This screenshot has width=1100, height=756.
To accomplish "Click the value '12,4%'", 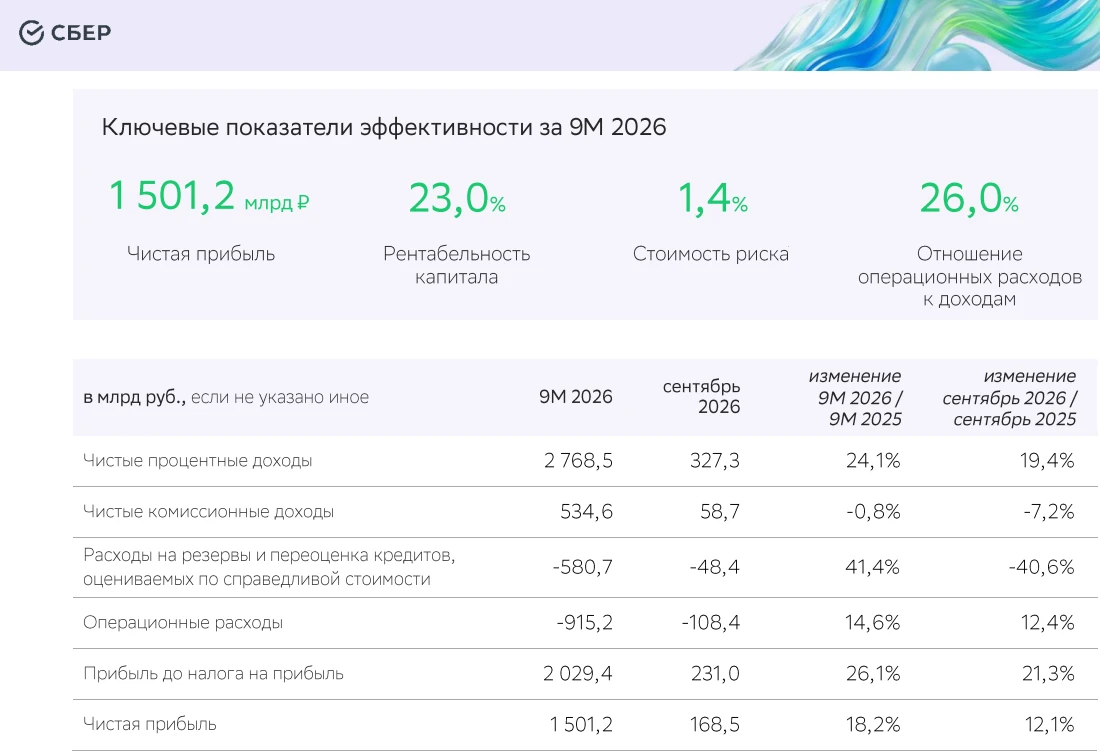I will [x=1047, y=623].
